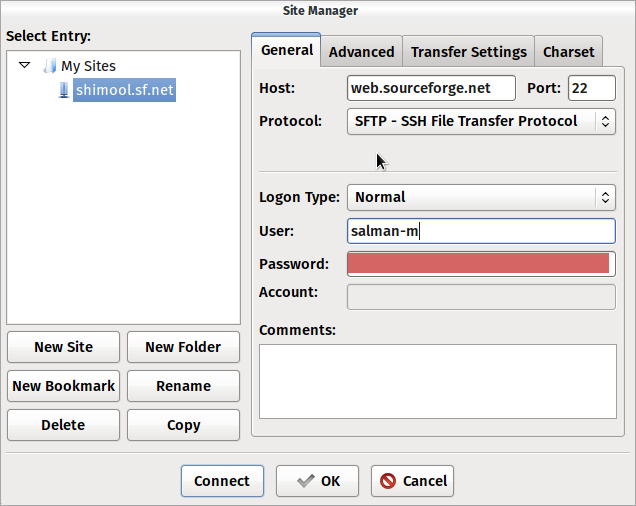The image size is (636, 506).
Task: Go to the General tab
Action: (x=286, y=50)
